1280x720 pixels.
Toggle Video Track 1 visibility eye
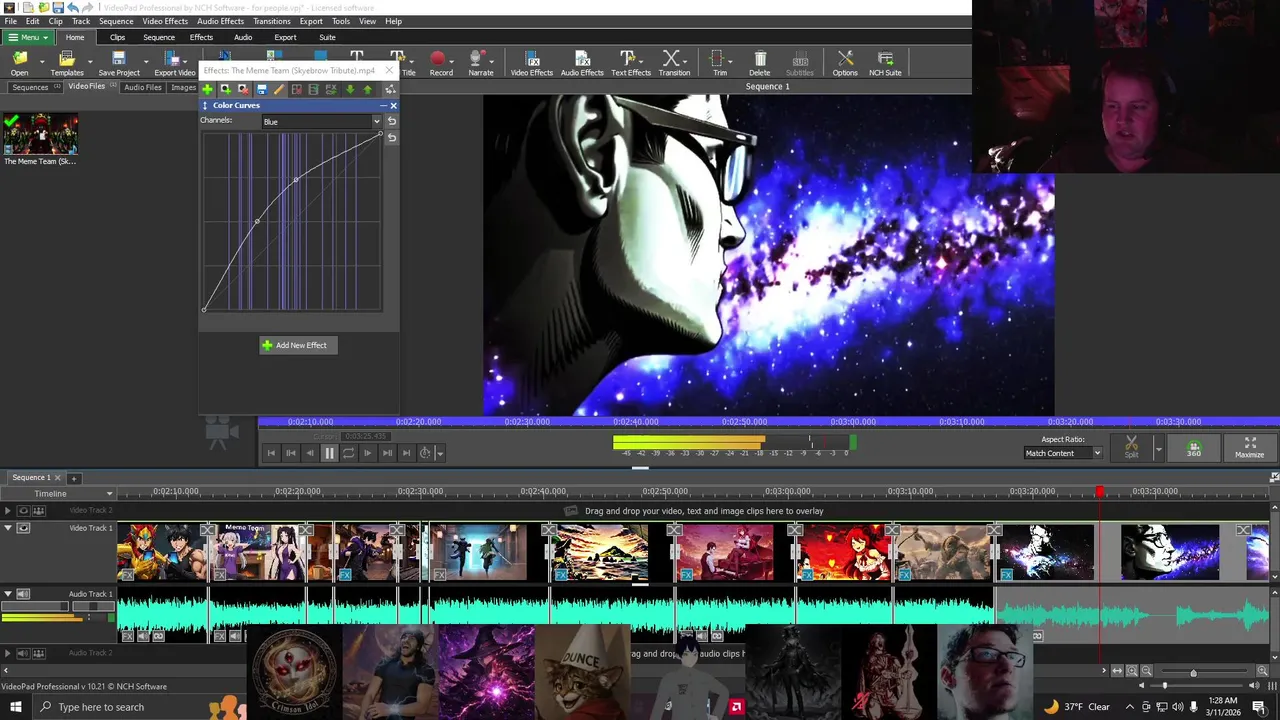pos(23,528)
